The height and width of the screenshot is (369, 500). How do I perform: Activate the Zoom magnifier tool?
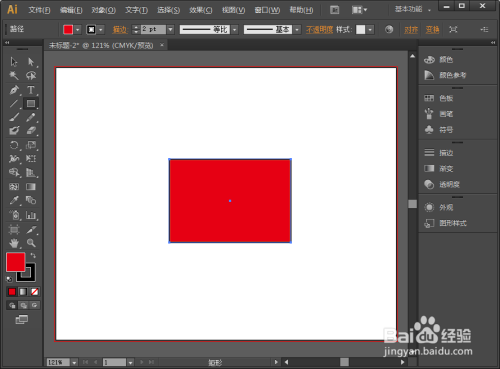coord(31,243)
